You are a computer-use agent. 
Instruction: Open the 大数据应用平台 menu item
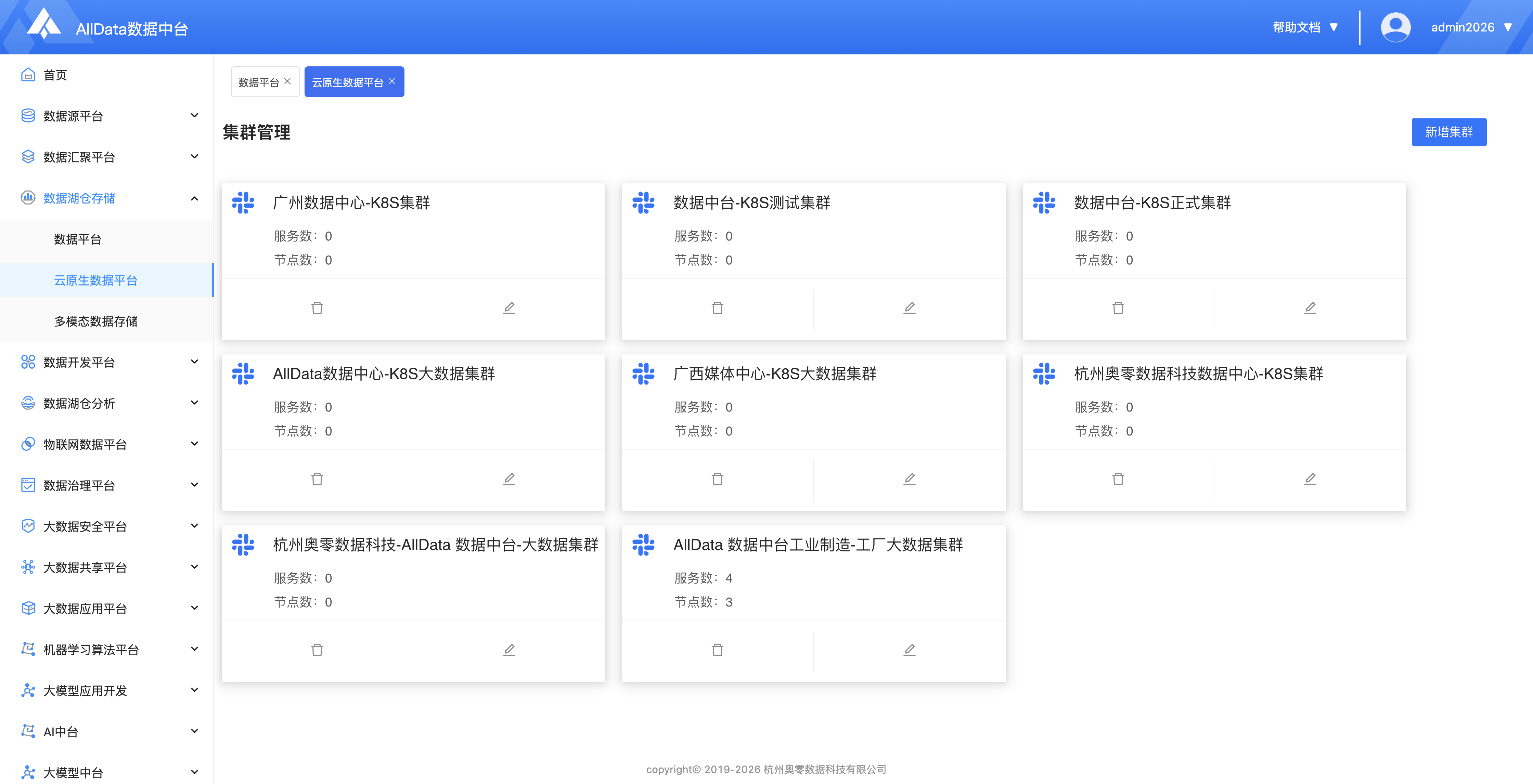(106, 609)
